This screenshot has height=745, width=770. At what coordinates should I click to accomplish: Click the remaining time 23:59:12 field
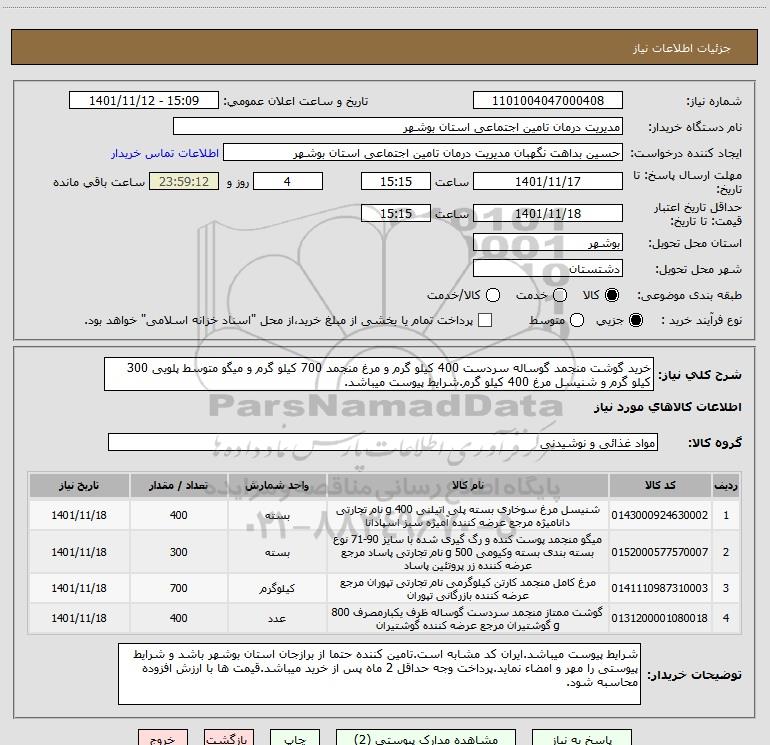[x=184, y=181]
